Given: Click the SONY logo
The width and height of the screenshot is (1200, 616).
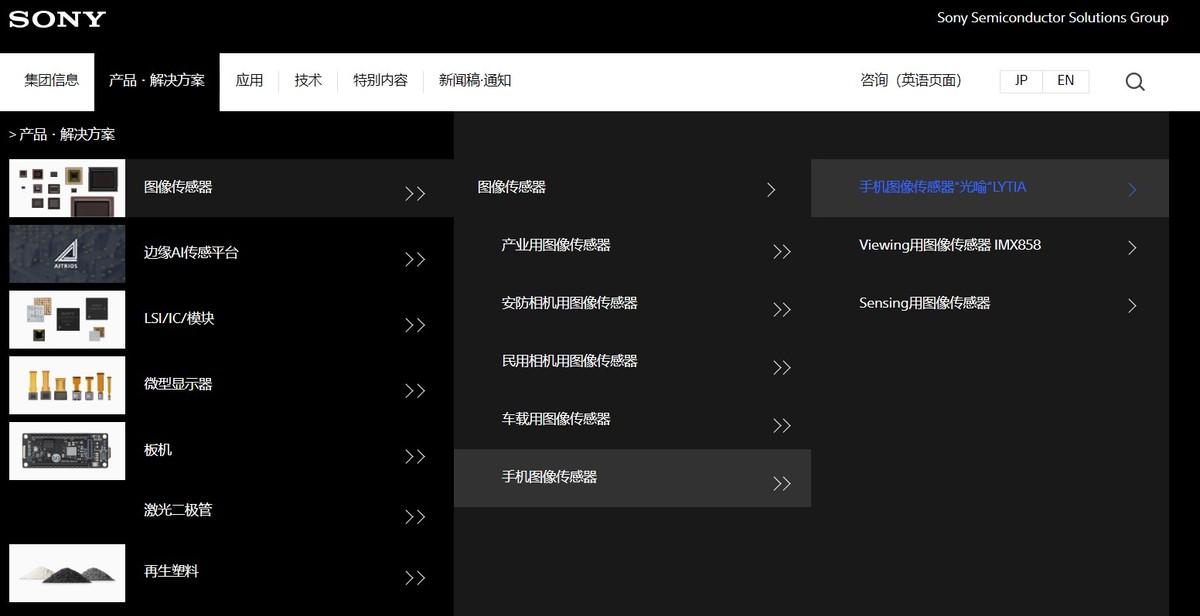Looking at the screenshot, I should 58,19.
